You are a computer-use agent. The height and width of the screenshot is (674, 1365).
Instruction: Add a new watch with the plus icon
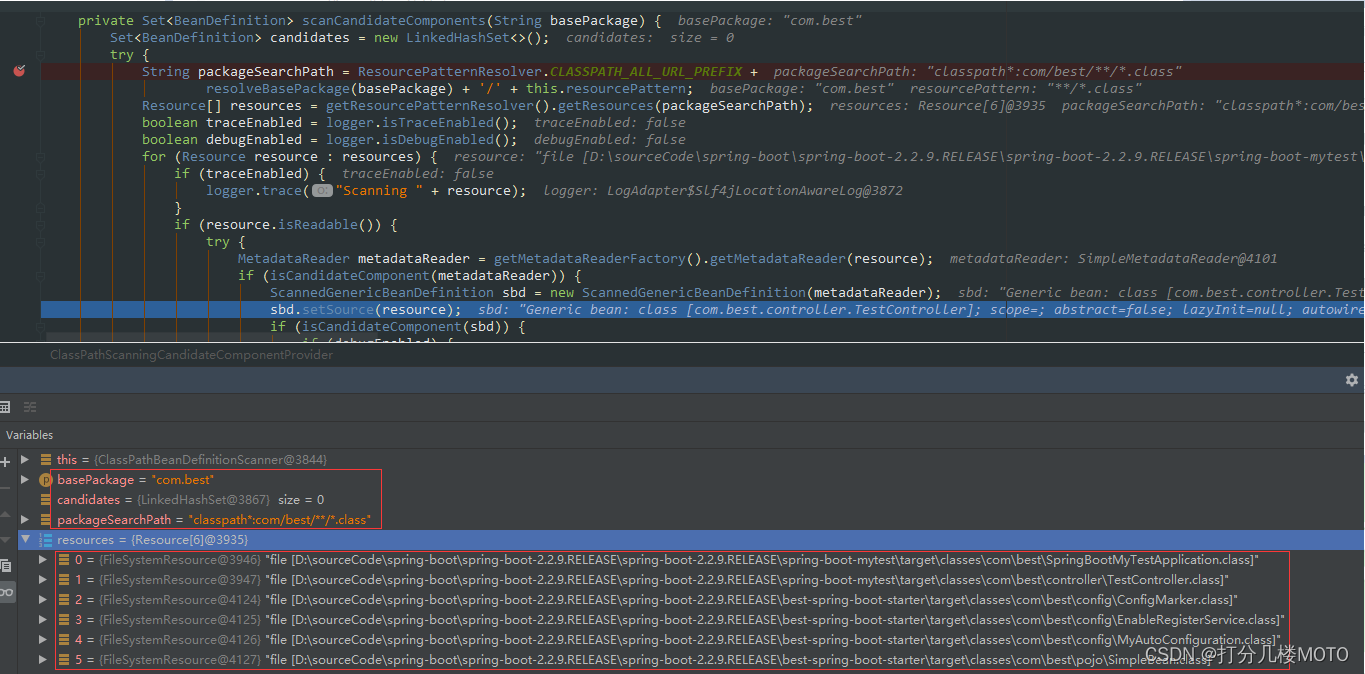coord(5,461)
